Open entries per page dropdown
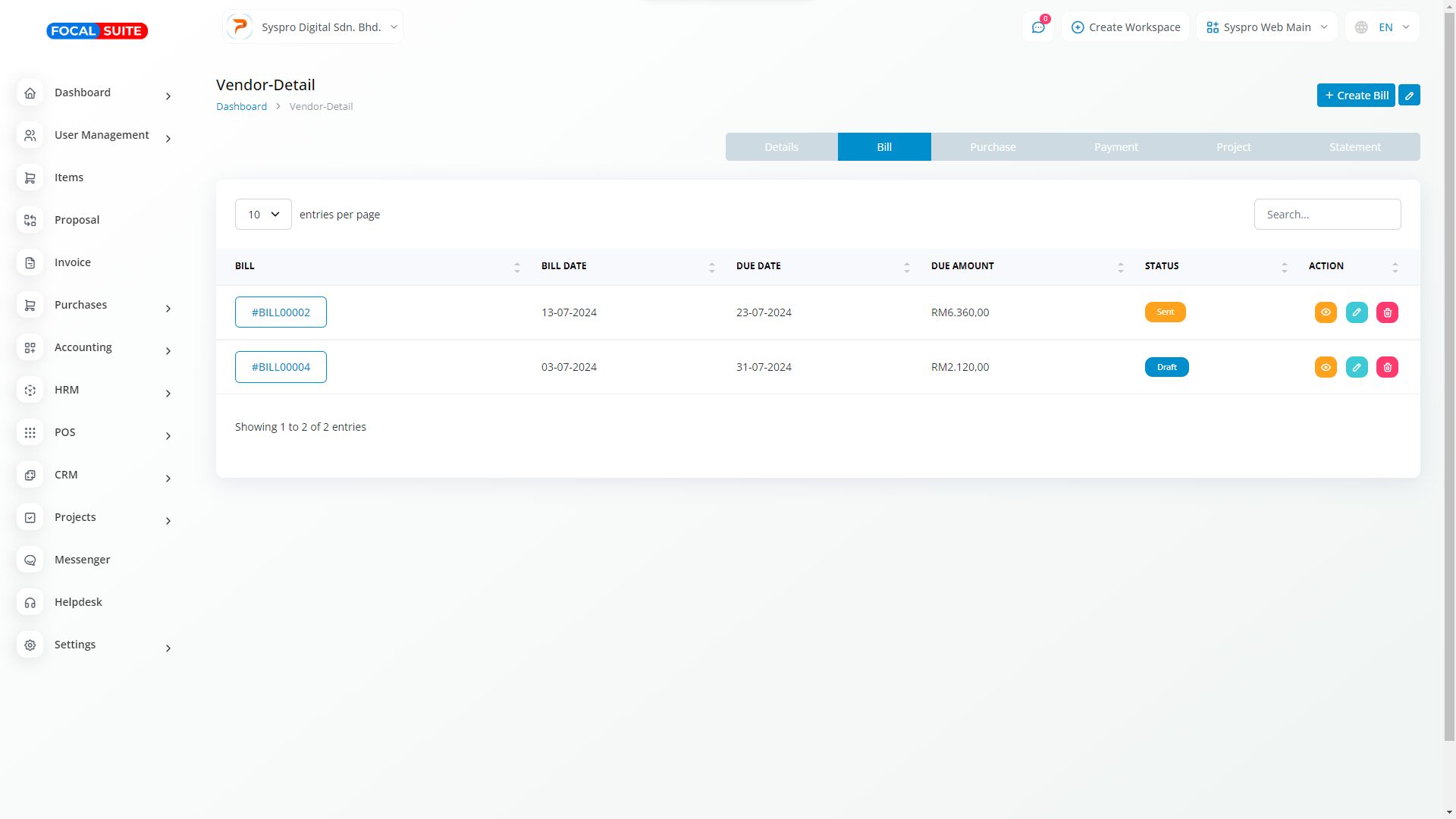The width and height of the screenshot is (1456, 819). click(263, 215)
